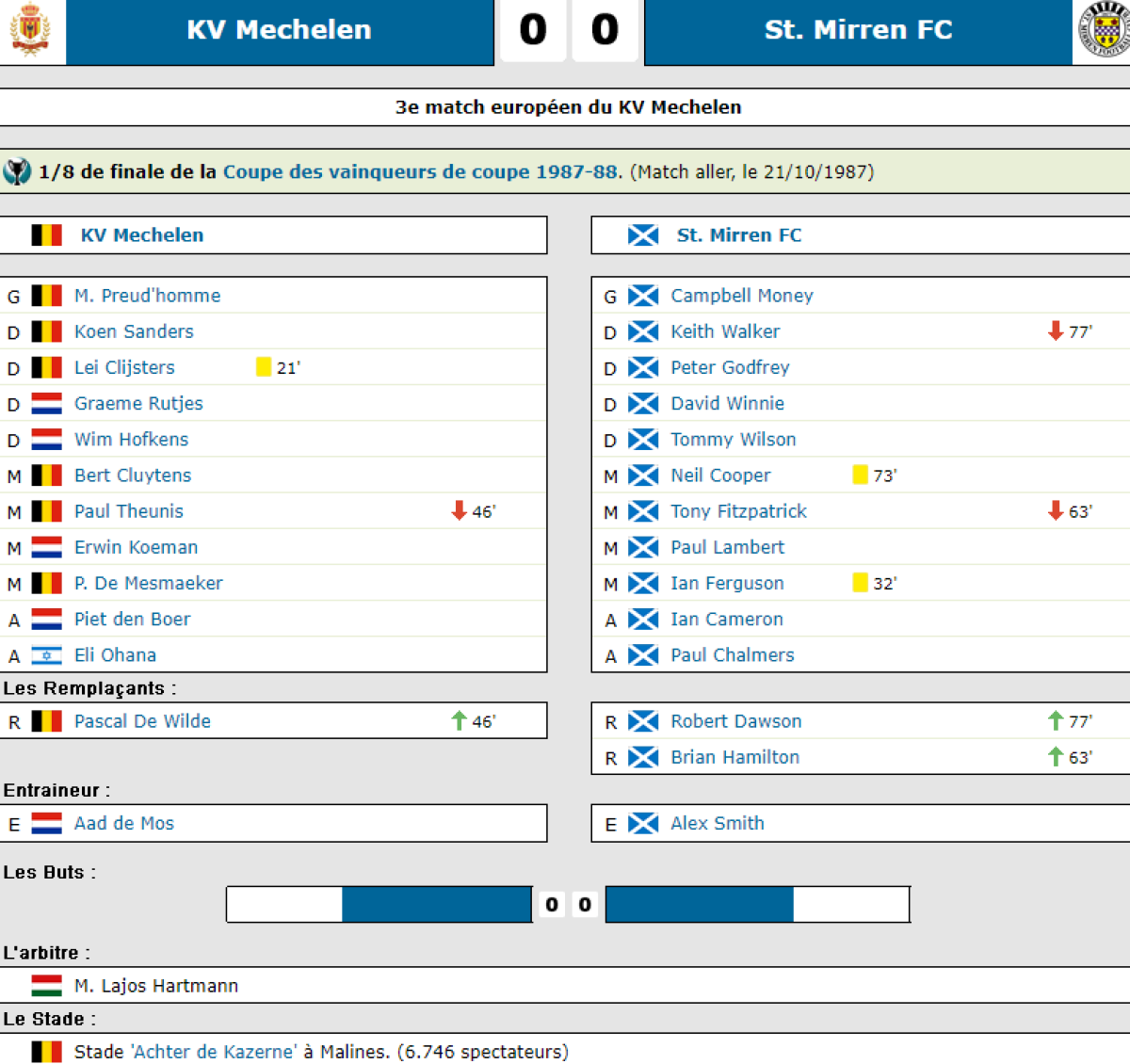Open the Coupe des vainqueurs de coupe 1987-88 link

(x=422, y=172)
